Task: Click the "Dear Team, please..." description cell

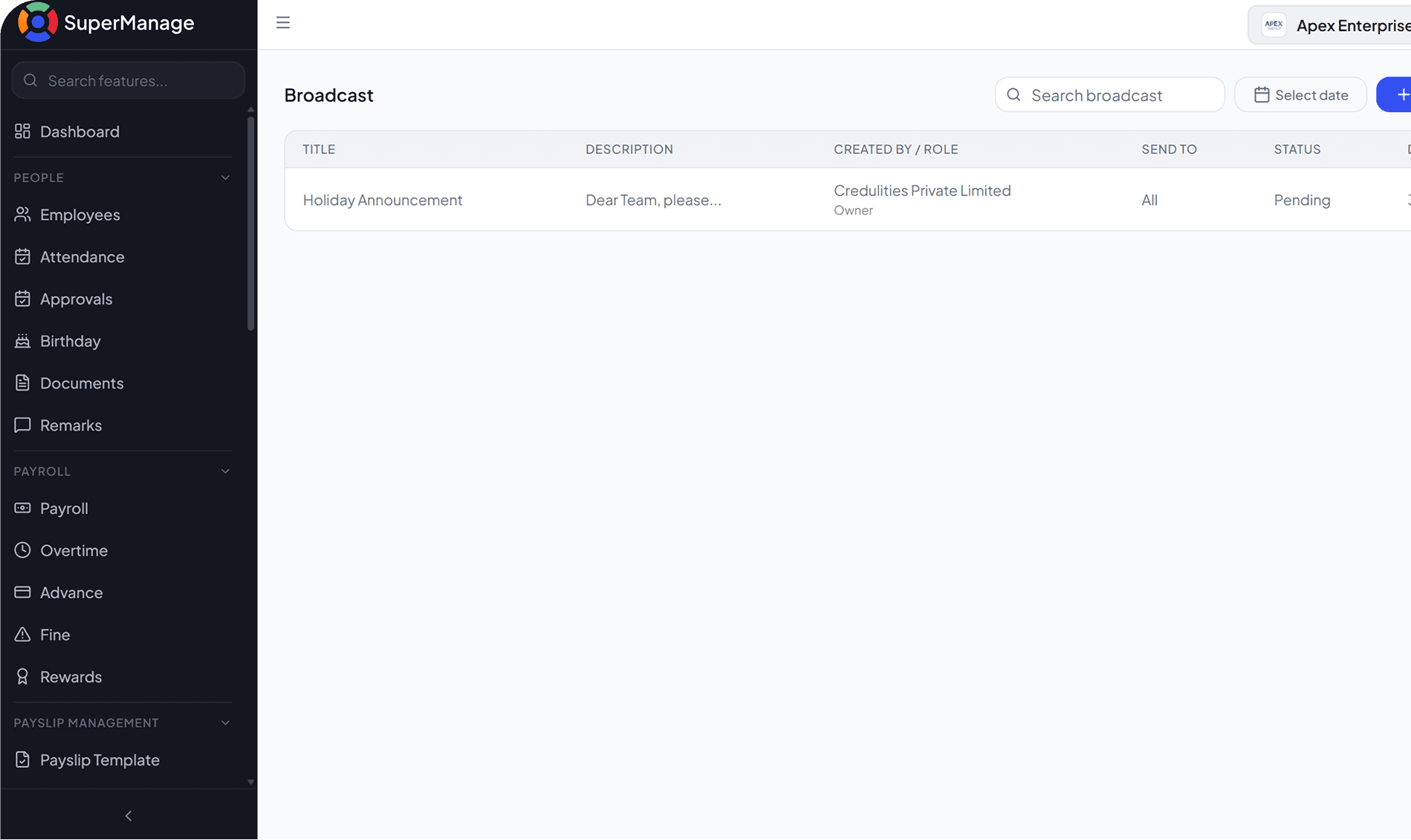Action: pos(653,200)
